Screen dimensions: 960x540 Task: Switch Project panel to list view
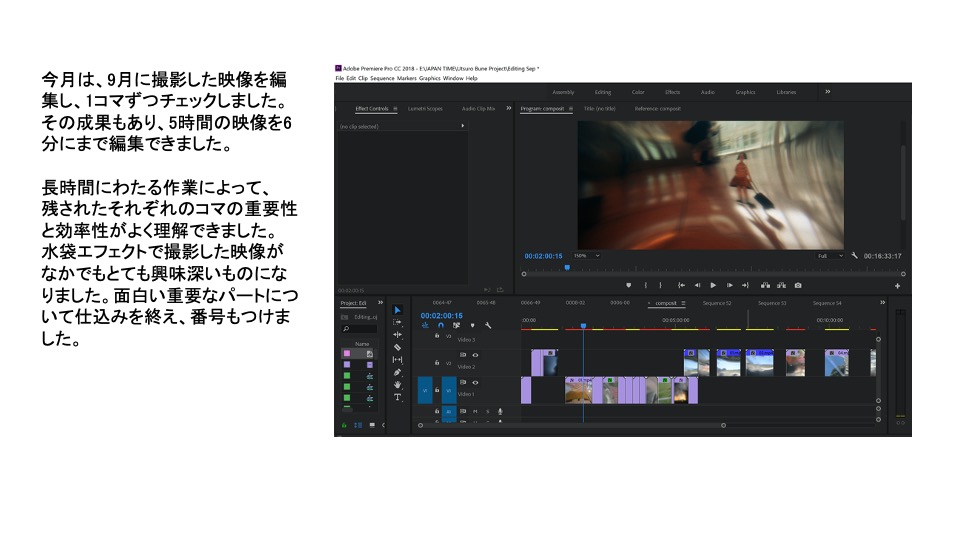[x=358, y=425]
